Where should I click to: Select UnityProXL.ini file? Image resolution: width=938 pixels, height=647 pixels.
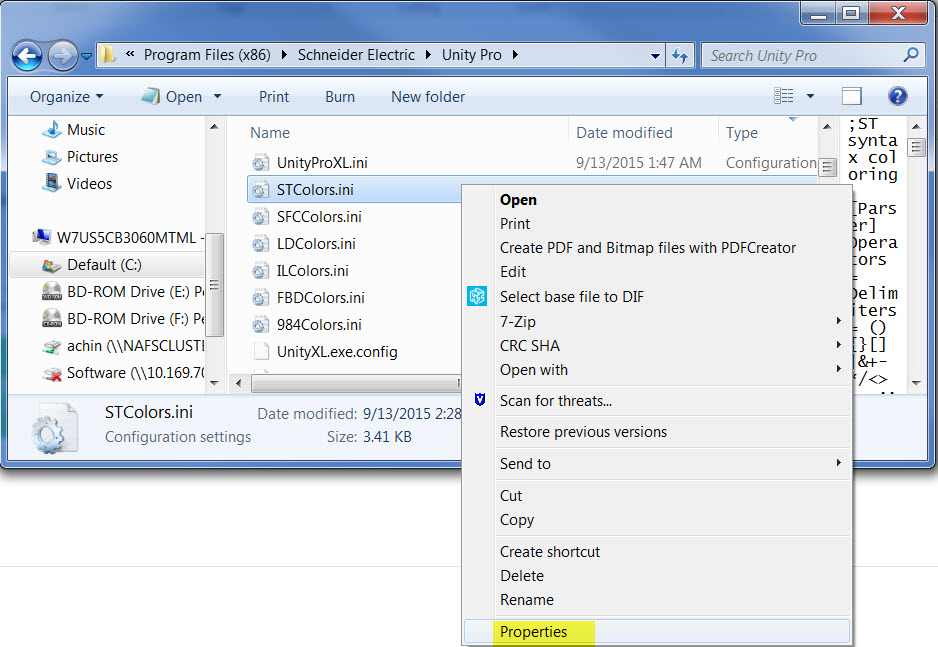click(x=322, y=163)
